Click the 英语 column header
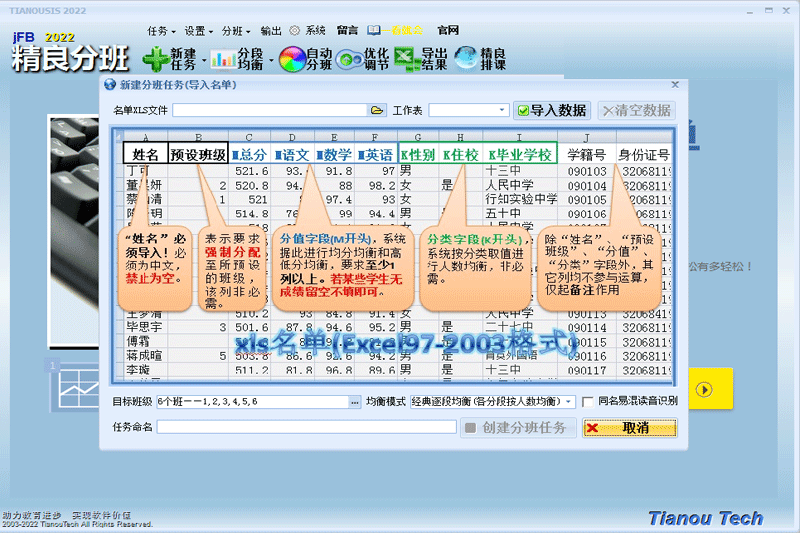Image resolution: width=800 pixels, height=533 pixels. (x=376, y=155)
